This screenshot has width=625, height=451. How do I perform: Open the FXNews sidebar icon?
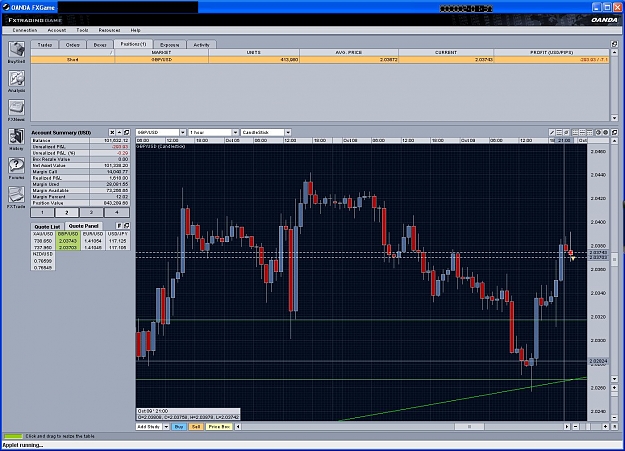pos(16,109)
